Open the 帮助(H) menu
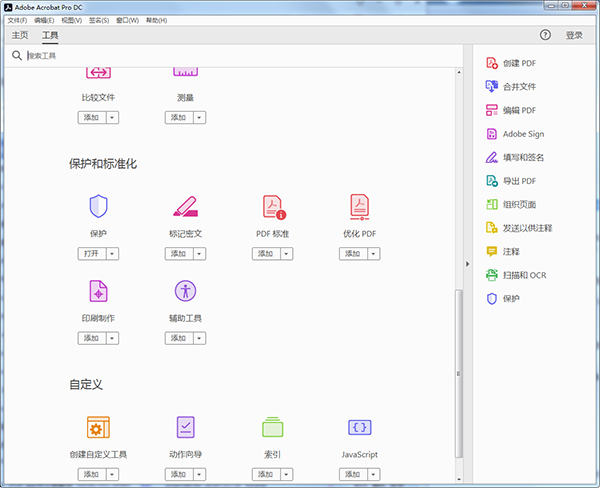The width and height of the screenshot is (600, 488). [x=157, y=20]
